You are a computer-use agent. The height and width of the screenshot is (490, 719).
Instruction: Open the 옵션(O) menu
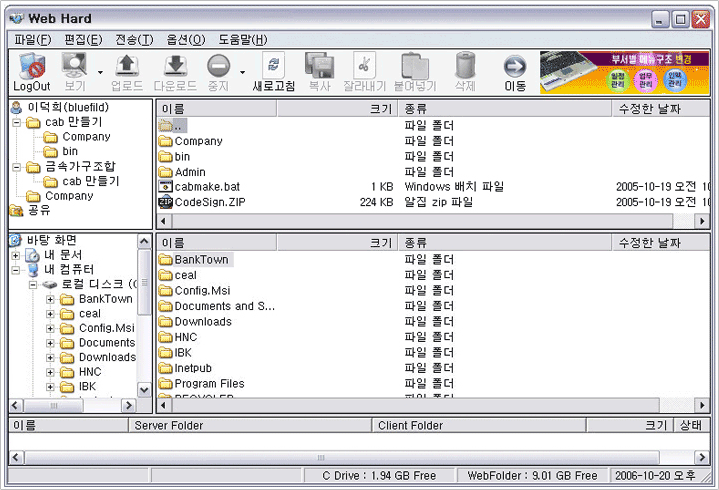[184, 40]
